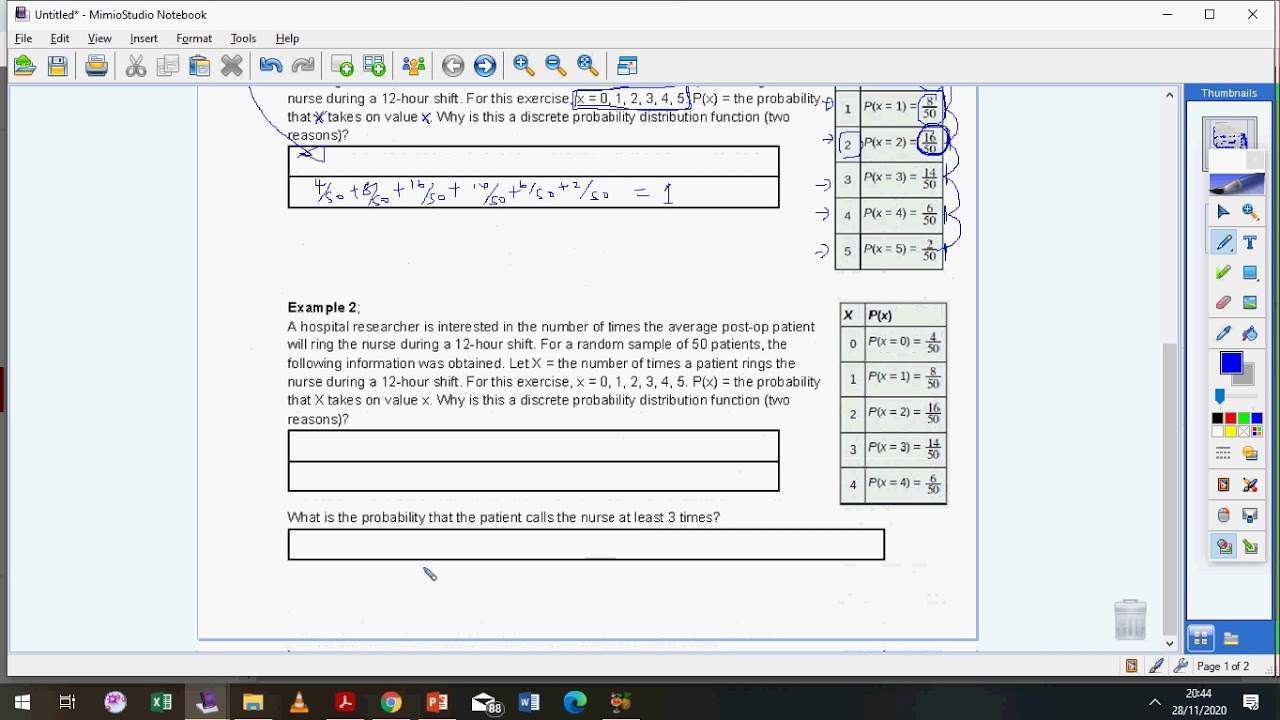Select the pink Eraser tool
1280x720 pixels.
pos(1223,302)
